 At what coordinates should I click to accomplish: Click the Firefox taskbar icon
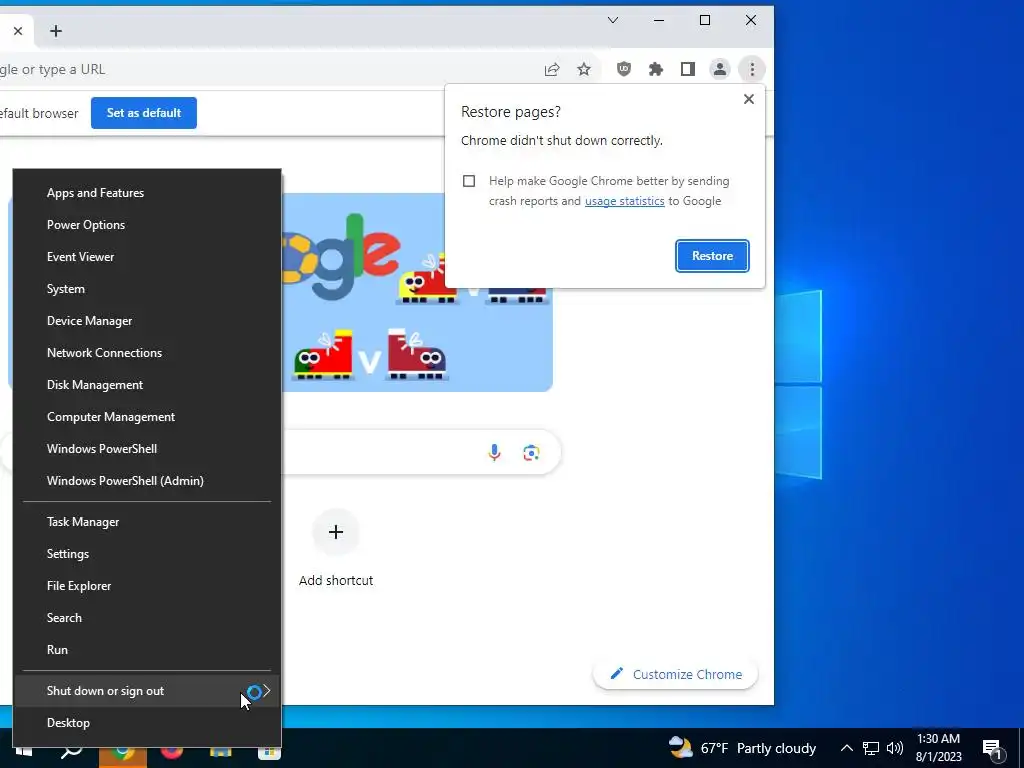click(172, 752)
